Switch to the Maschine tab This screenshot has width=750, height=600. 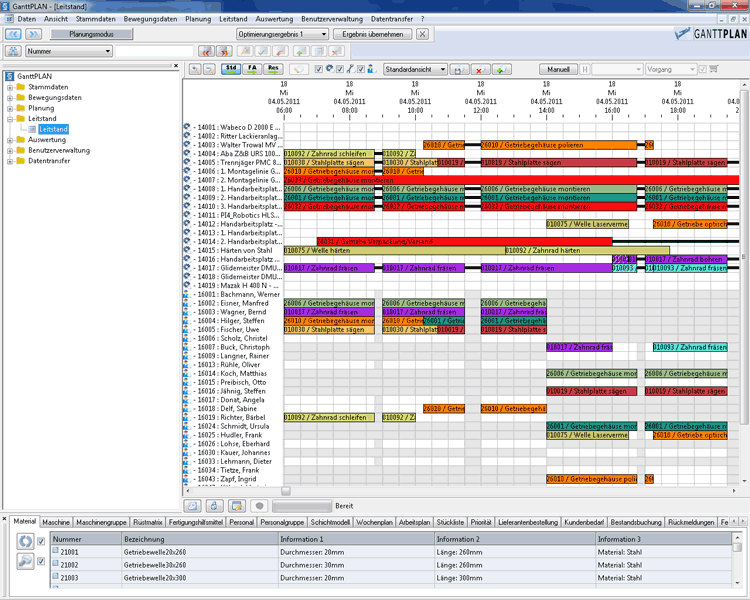[55, 522]
